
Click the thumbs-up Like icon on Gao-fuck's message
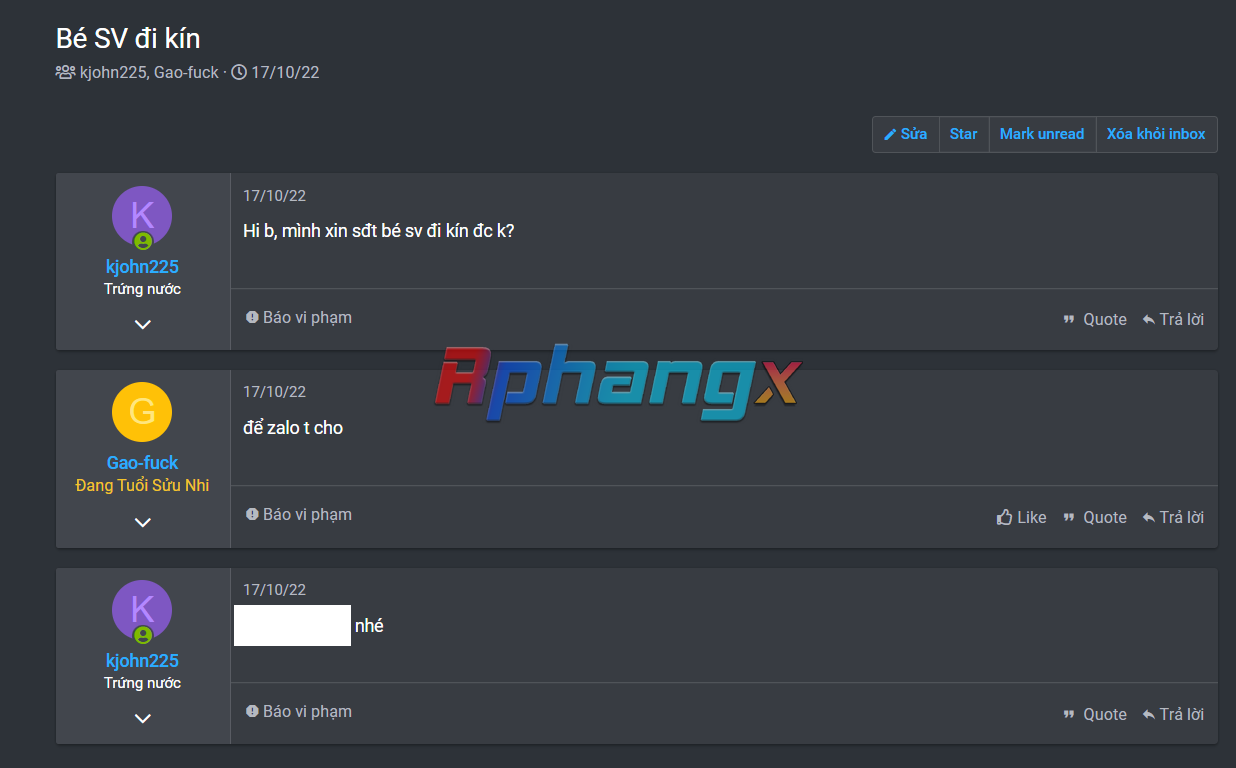click(1005, 517)
